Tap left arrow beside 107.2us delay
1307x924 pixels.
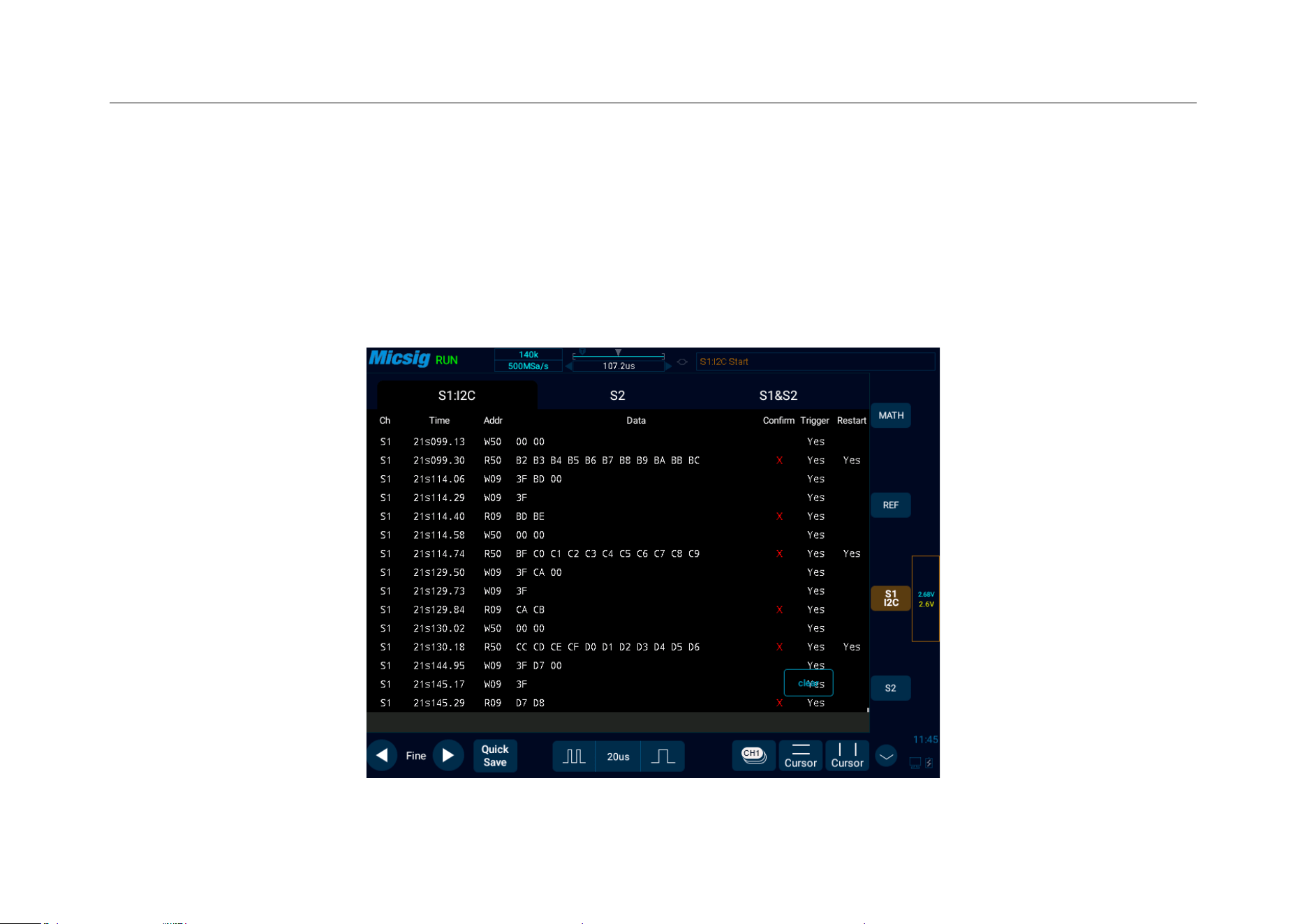[568, 366]
